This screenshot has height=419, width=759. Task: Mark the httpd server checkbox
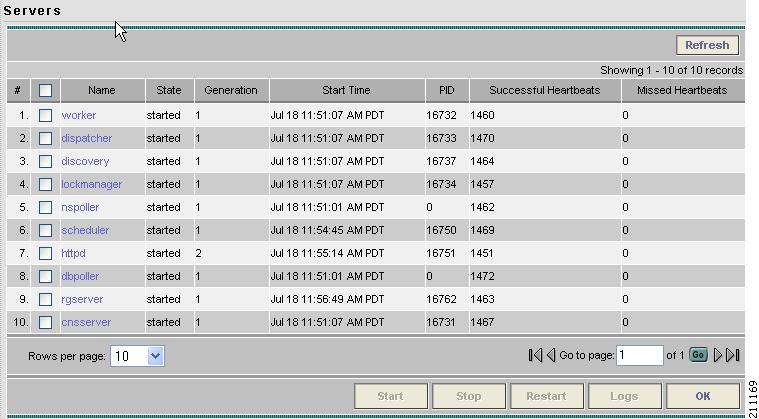[45, 253]
